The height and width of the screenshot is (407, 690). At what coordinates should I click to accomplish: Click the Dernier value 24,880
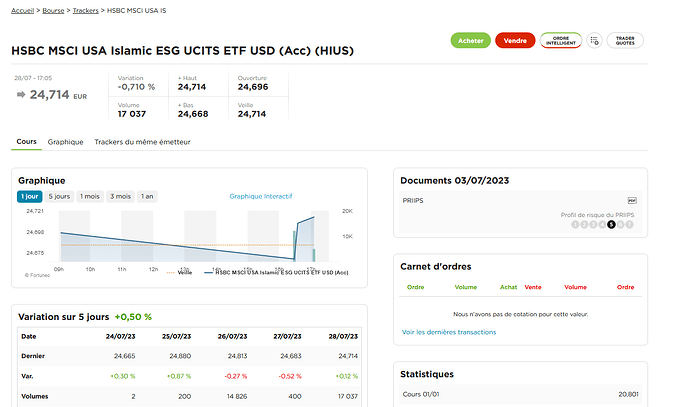pyautogui.click(x=180, y=356)
